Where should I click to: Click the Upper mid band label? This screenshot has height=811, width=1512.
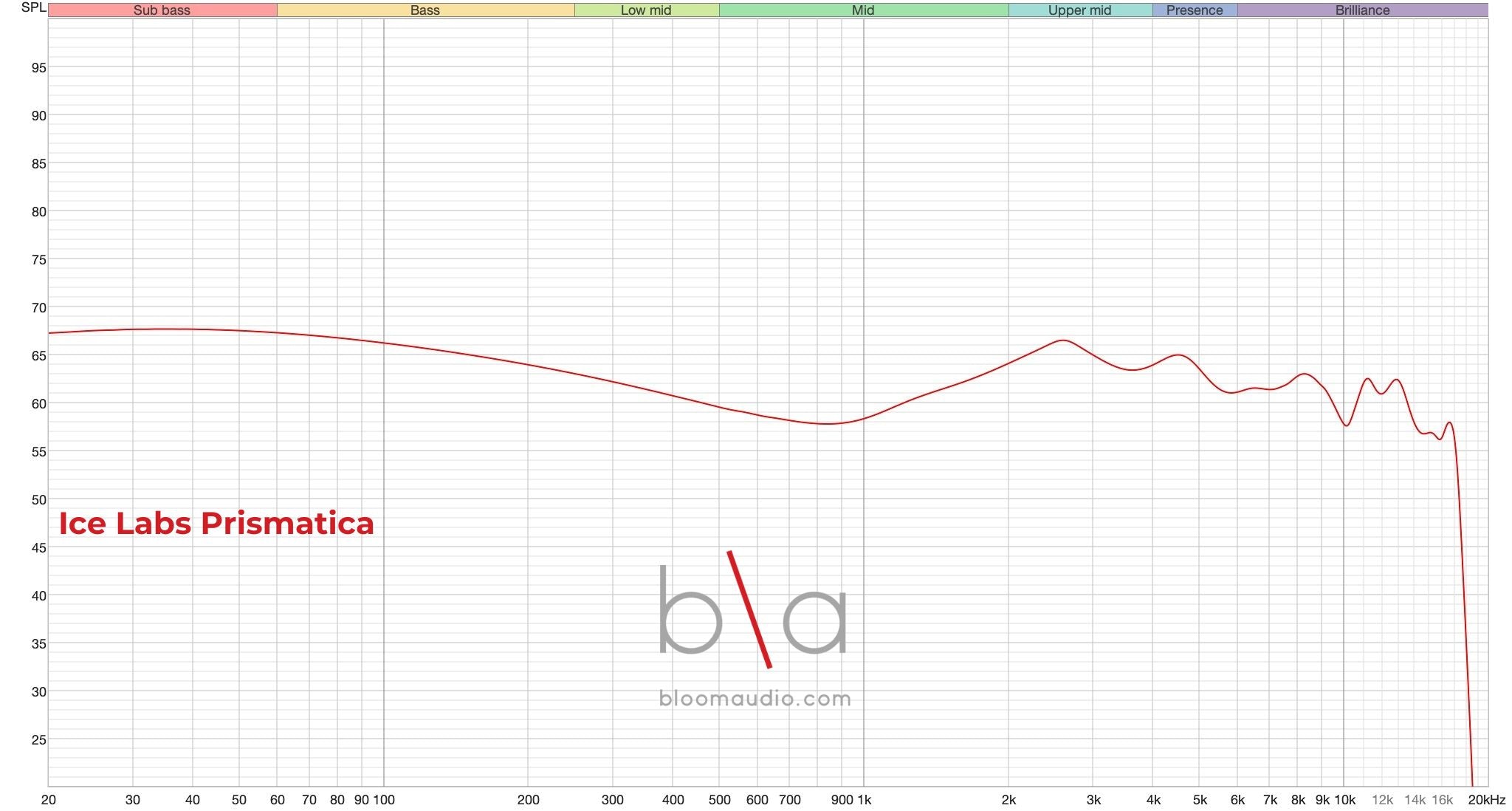[1079, 10]
